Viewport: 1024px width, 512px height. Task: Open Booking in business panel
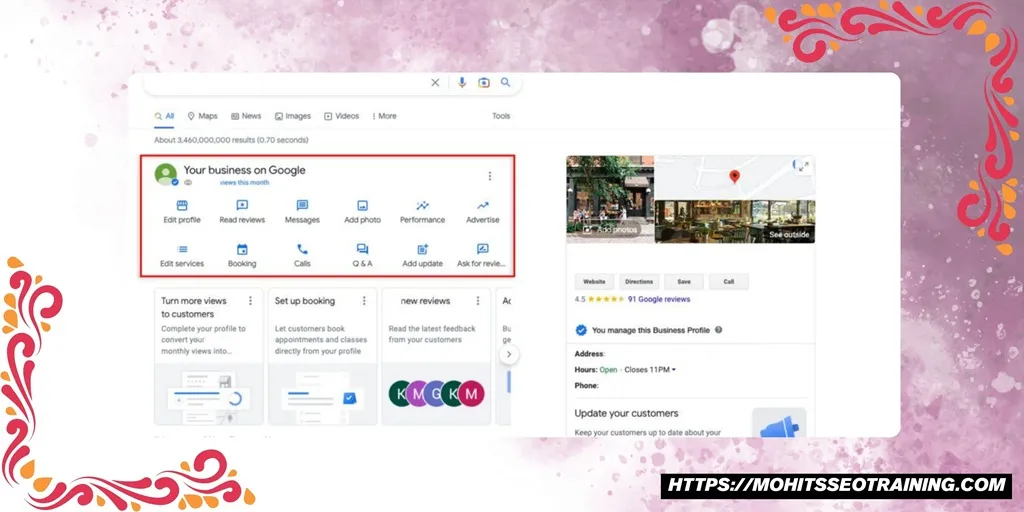pyautogui.click(x=242, y=256)
